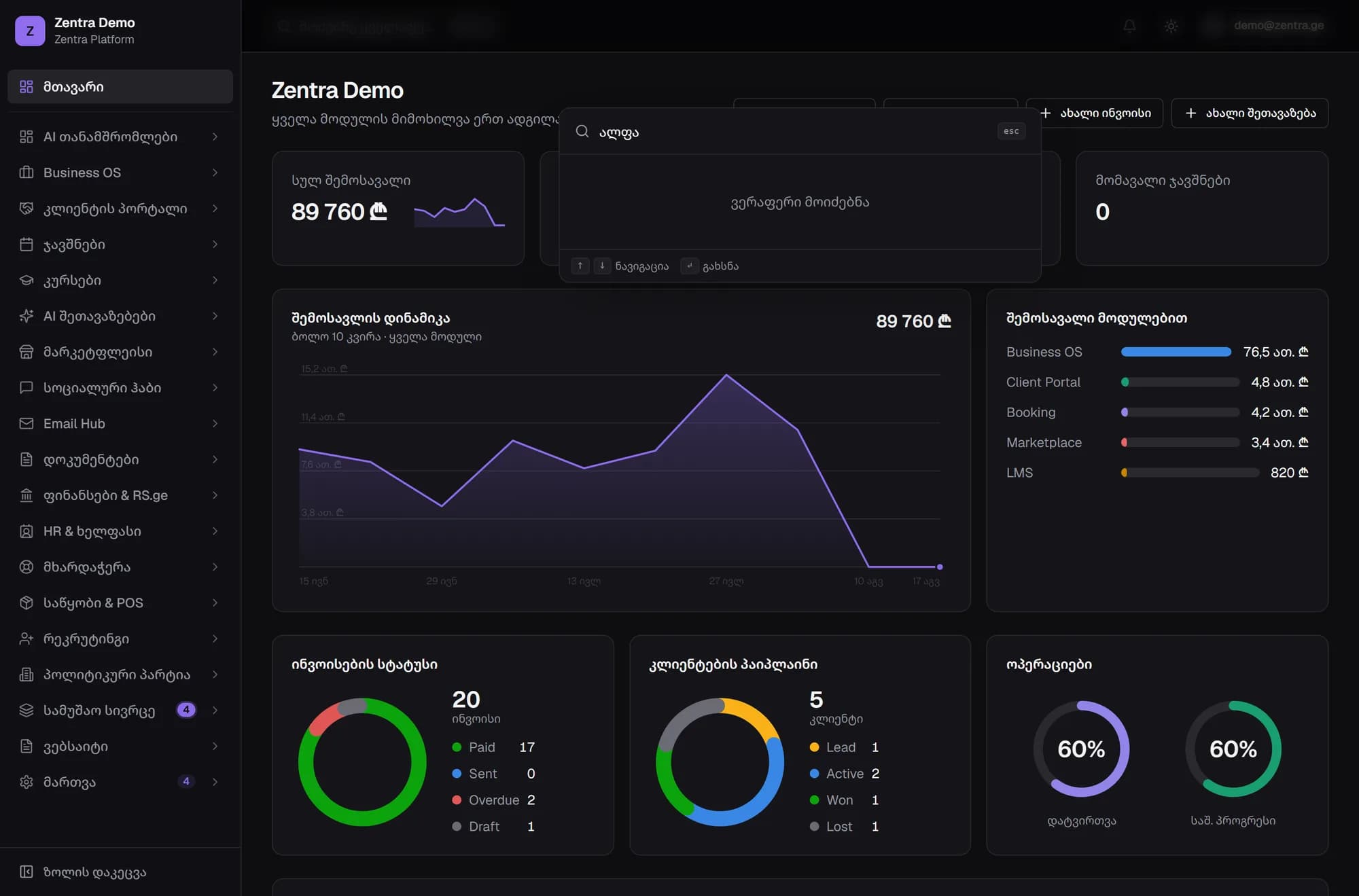
Task: Expand the HR & ხელფასი chevron
Action: pos(215,531)
